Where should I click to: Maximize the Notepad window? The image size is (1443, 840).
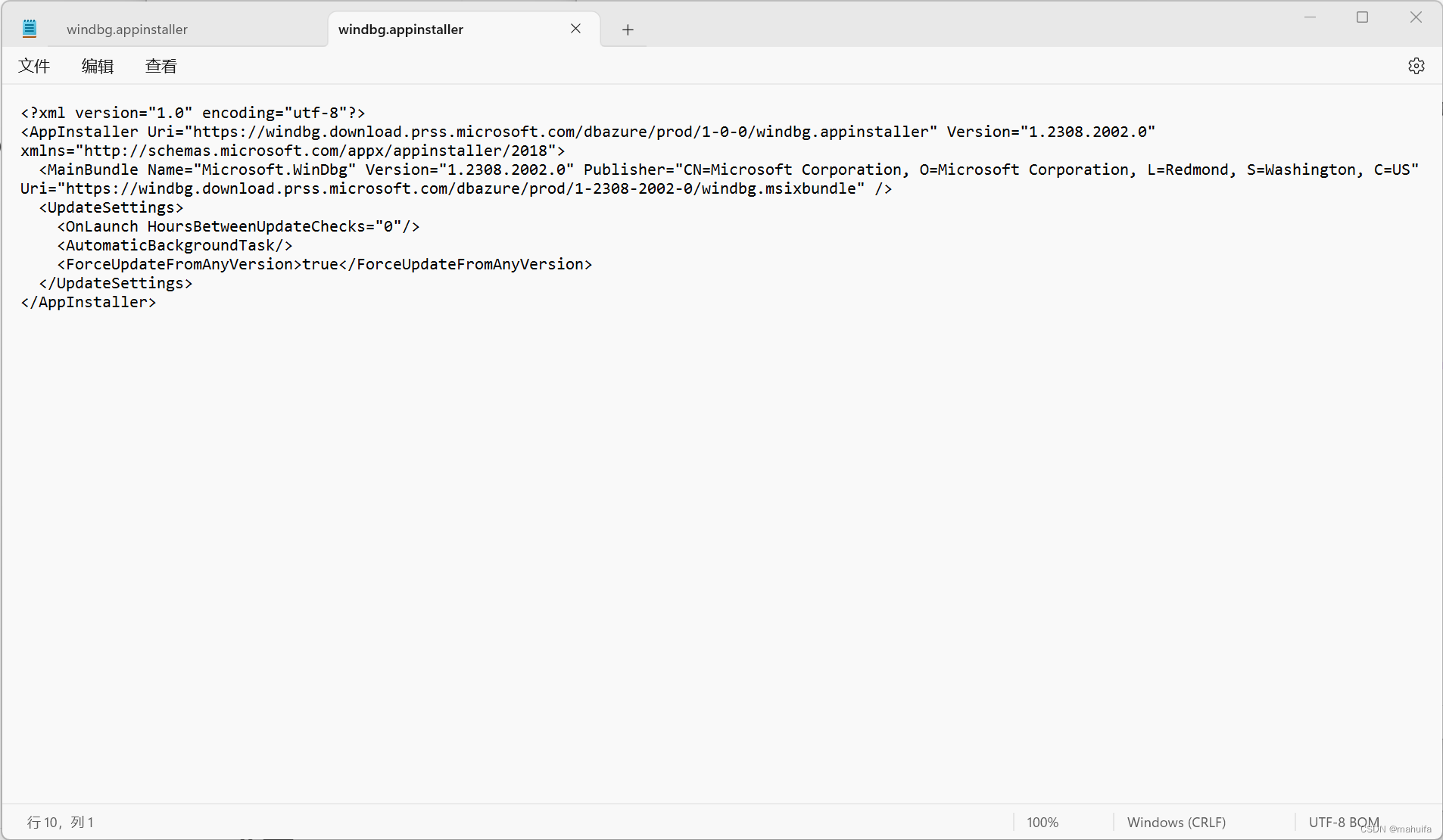[x=1363, y=17]
